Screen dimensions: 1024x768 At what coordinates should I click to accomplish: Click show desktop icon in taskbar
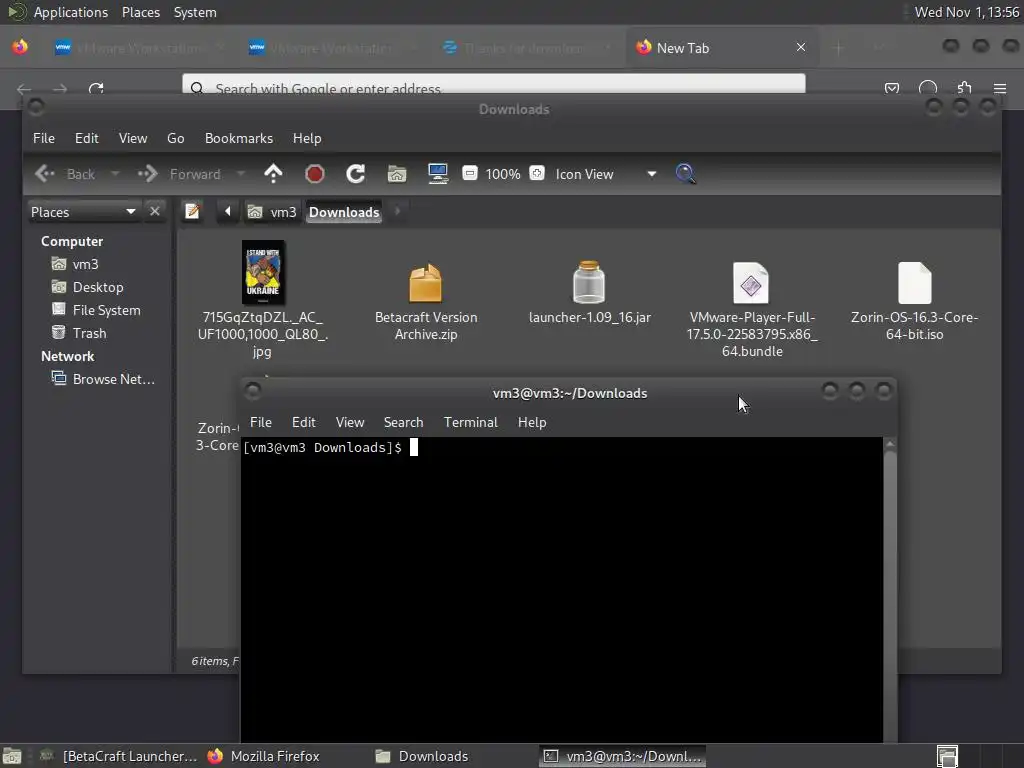[12, 756]
